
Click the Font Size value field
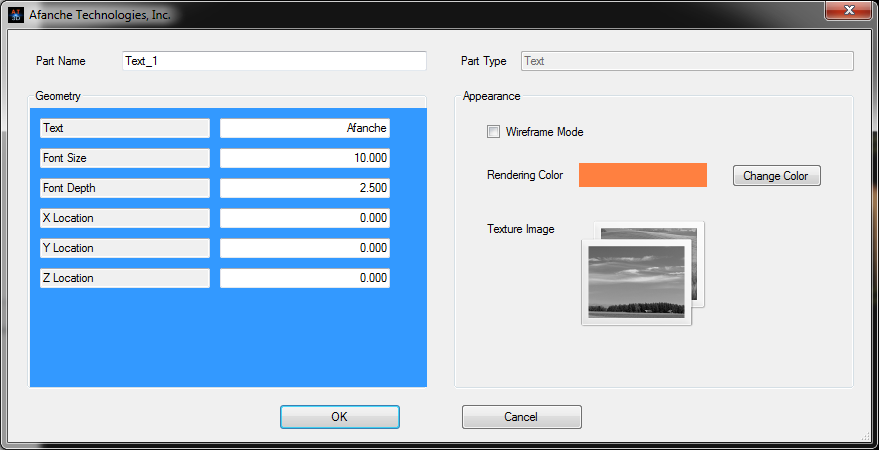[304, 158]
